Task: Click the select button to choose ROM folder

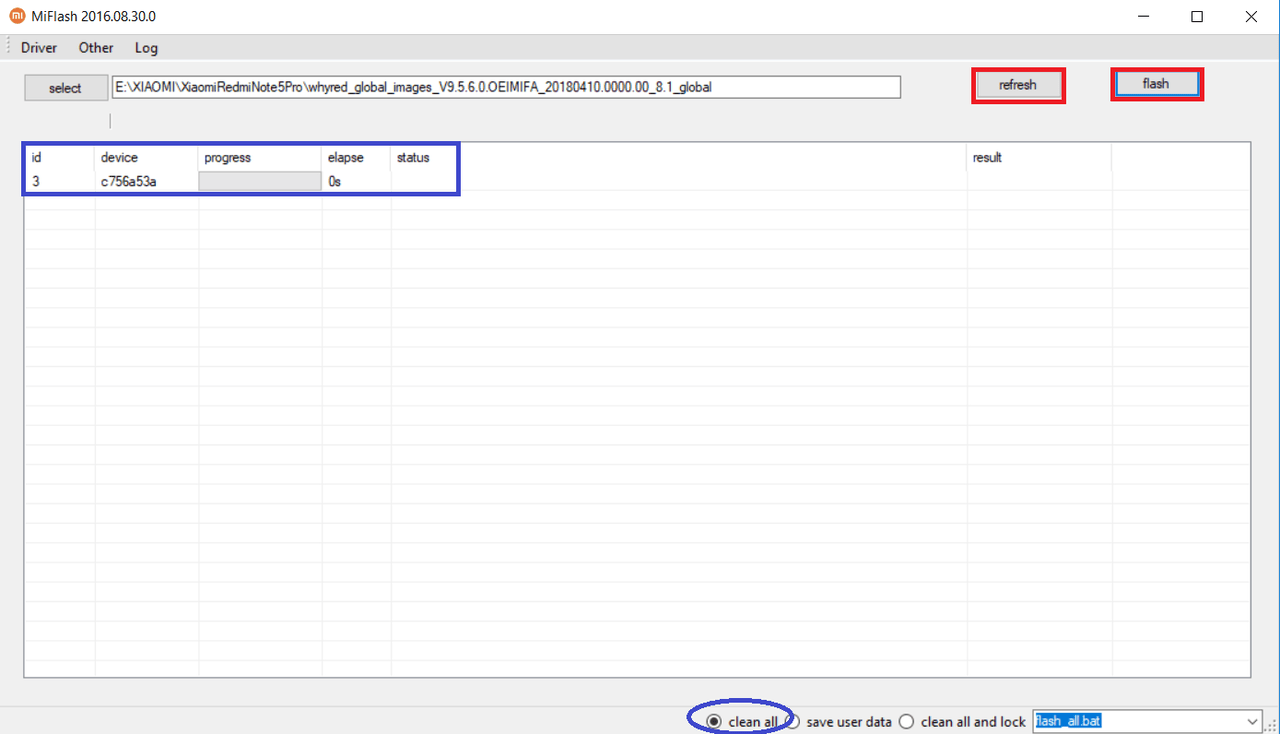Action: 65,88
